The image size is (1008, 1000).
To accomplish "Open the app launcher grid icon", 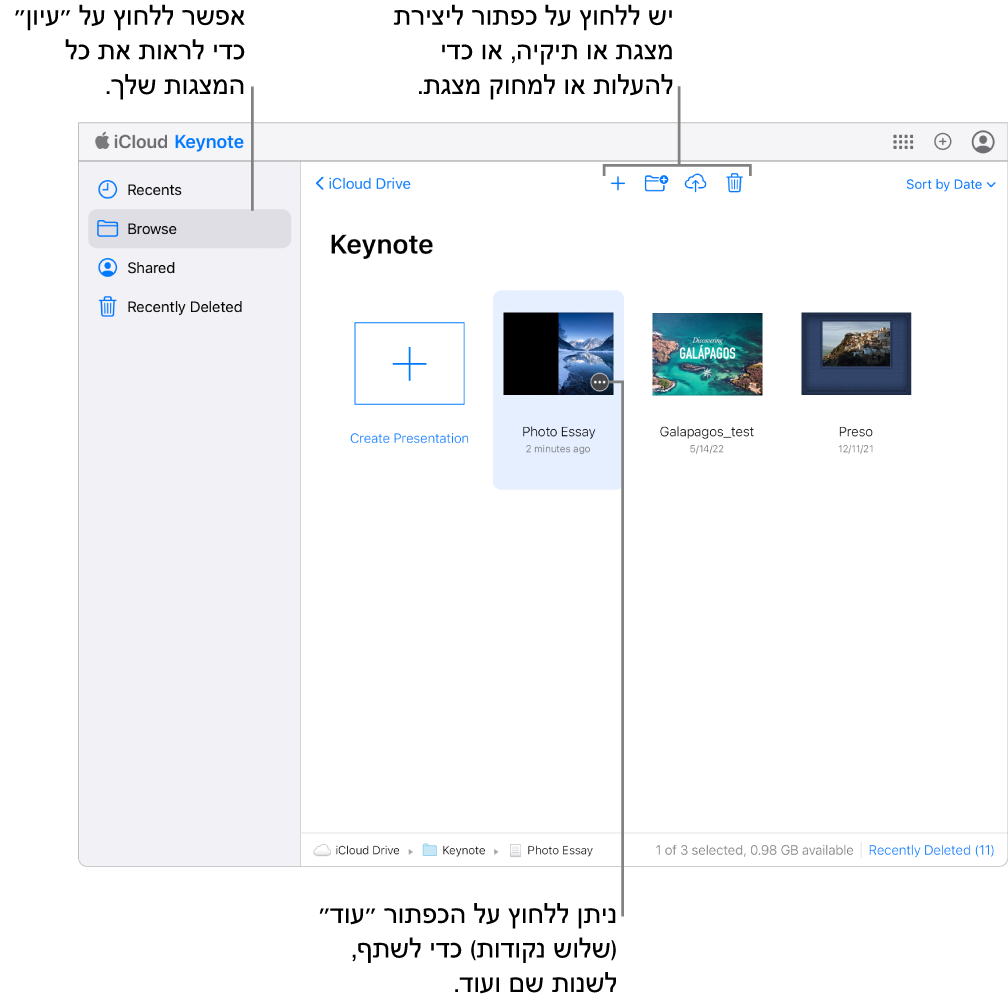I will tap(903, 141).
